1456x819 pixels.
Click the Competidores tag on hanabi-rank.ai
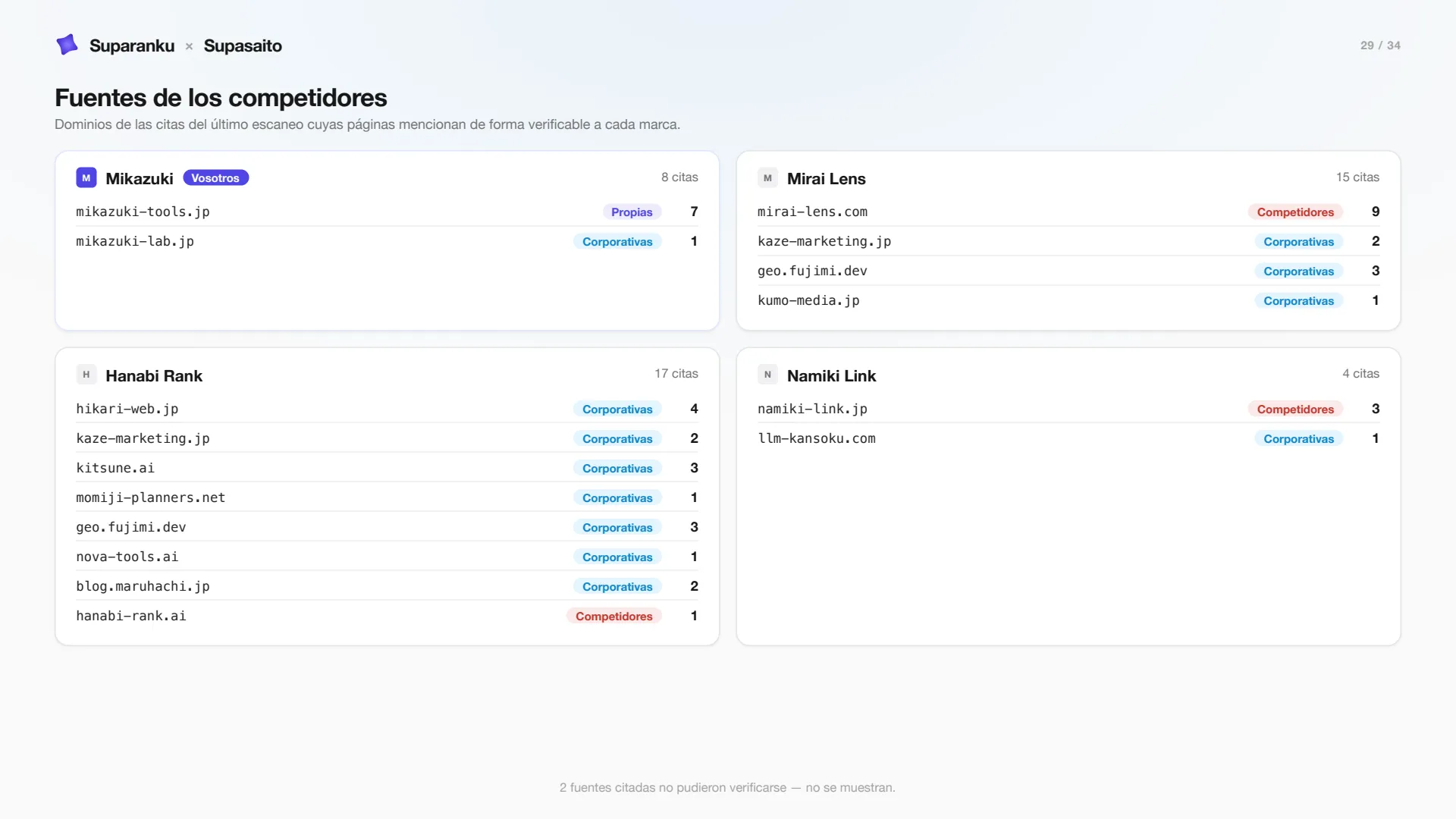[613, 617]
